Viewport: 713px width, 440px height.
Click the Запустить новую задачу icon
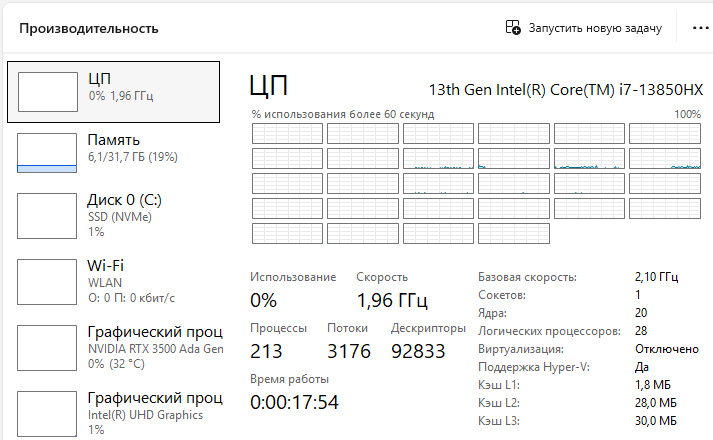click(x=513, y=27)
